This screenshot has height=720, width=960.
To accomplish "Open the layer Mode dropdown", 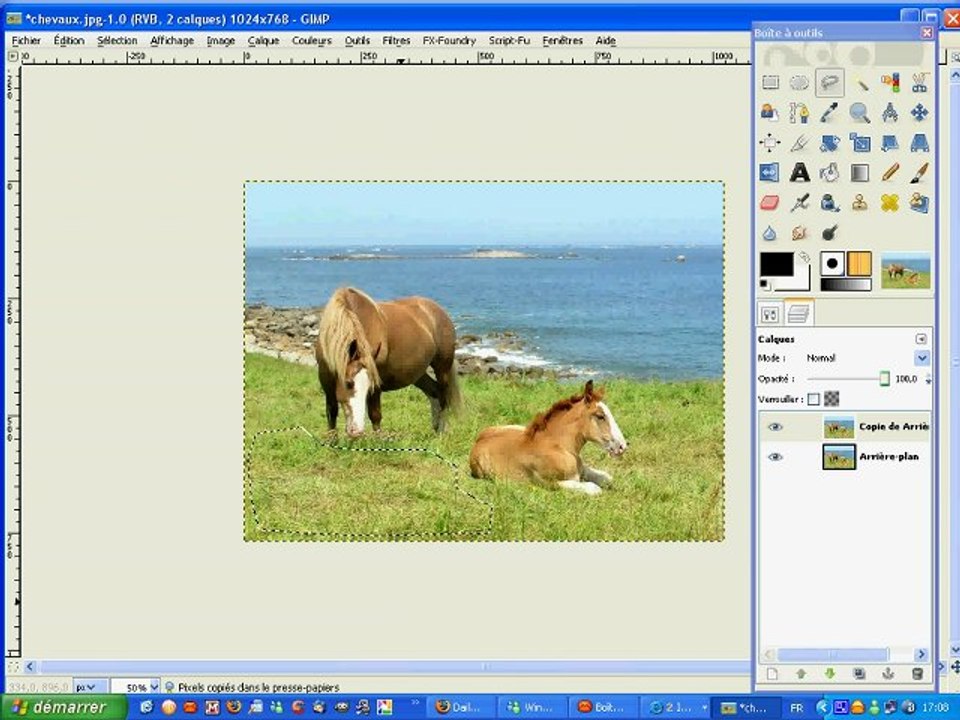I will point(921,358).
